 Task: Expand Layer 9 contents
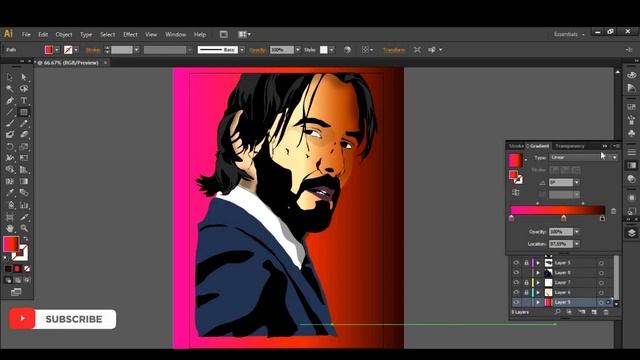point(538,302)
